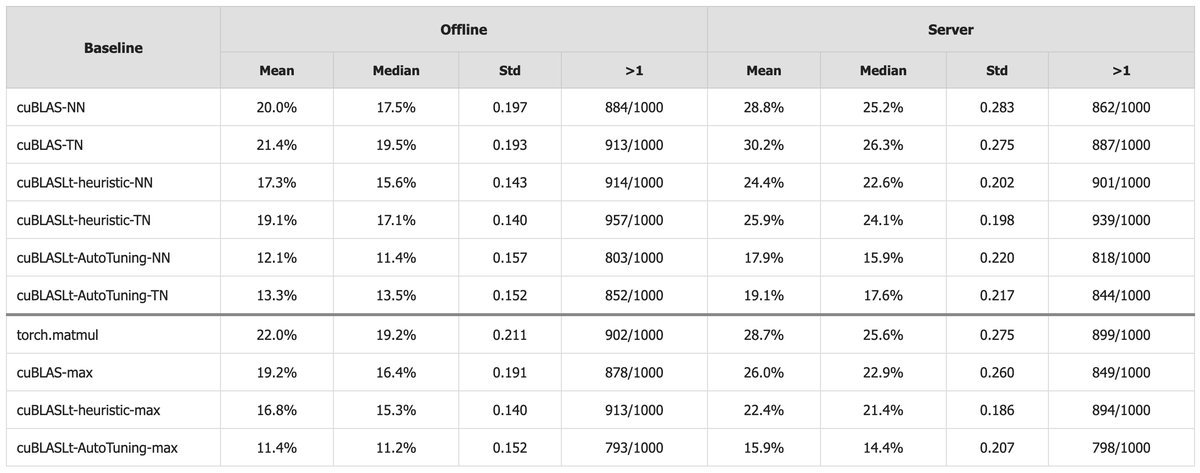The image size is (1200, 473).
Task: Select the cuBLASLt-AutoTuning-NN row label
Action: (94, 258)
